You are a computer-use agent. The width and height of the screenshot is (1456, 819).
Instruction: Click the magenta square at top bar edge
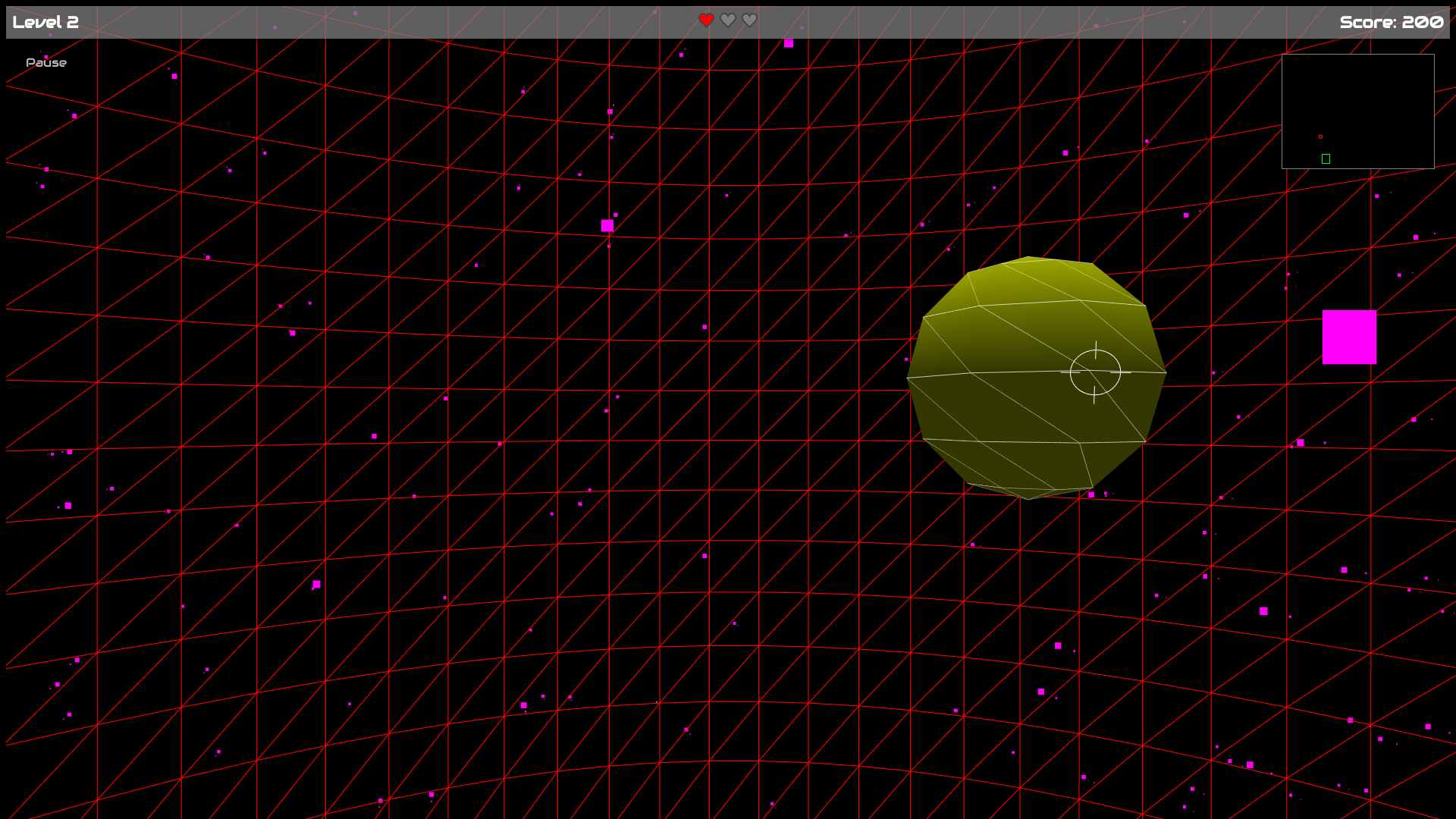(x=789, y=43)
